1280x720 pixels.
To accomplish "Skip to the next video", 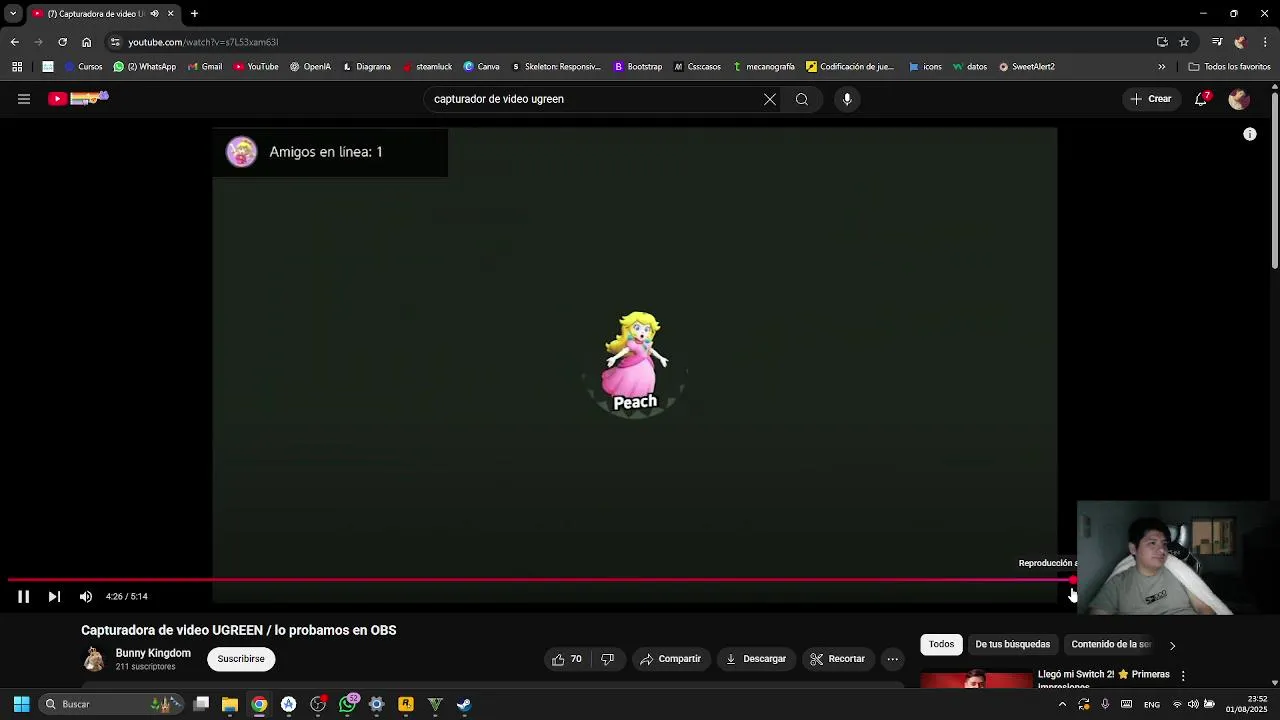I will pyautogui.click(x=54, y=596).
